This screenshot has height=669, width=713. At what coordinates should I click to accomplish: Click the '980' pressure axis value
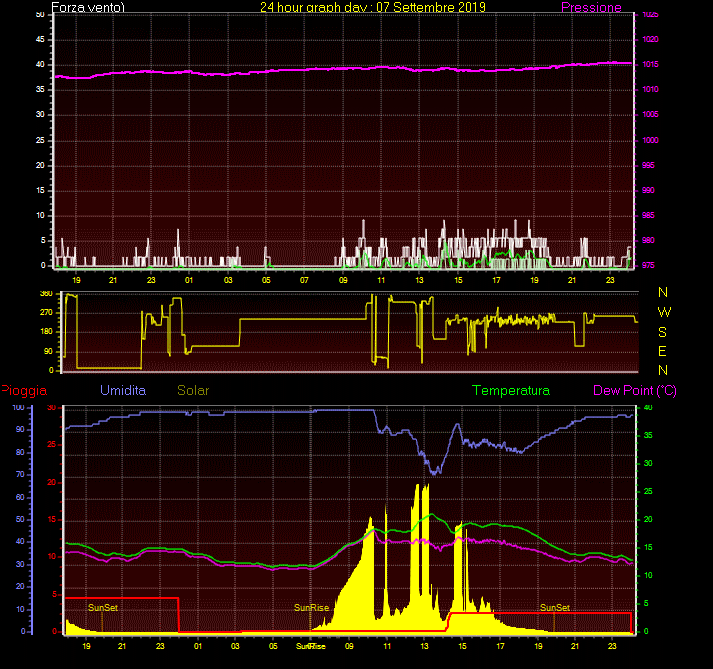pos(648,240)
